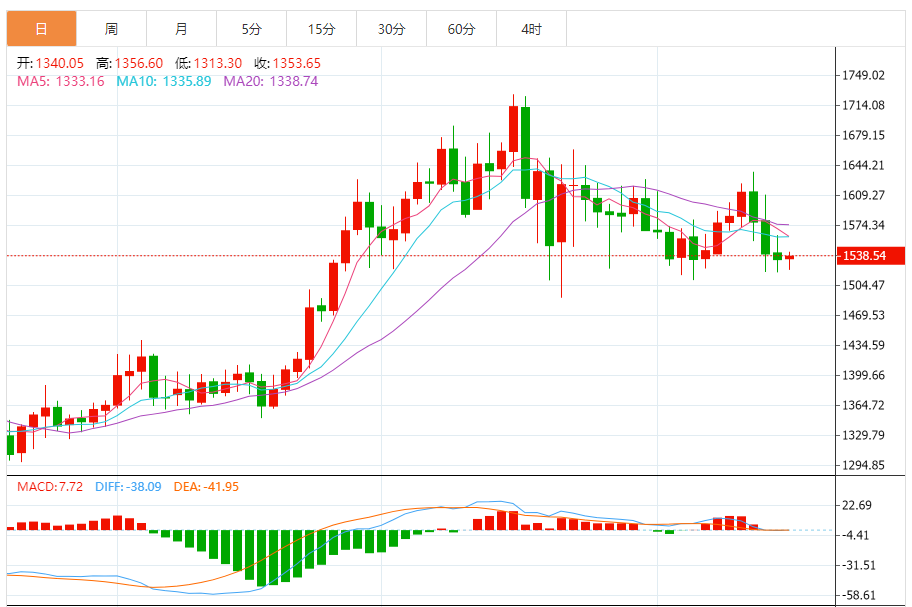Click the MA20 moving average label

[270, 81]
